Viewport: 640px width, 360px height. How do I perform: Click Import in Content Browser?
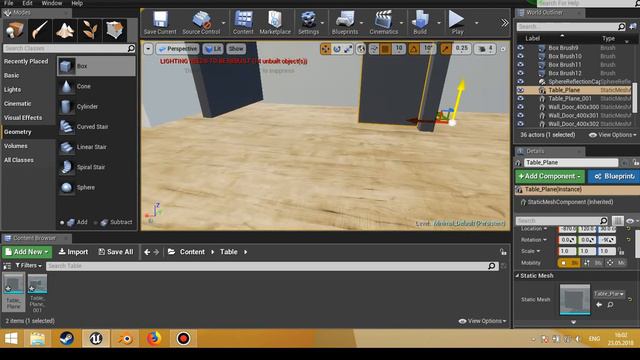pyautogui.click(x=73, y=252)
